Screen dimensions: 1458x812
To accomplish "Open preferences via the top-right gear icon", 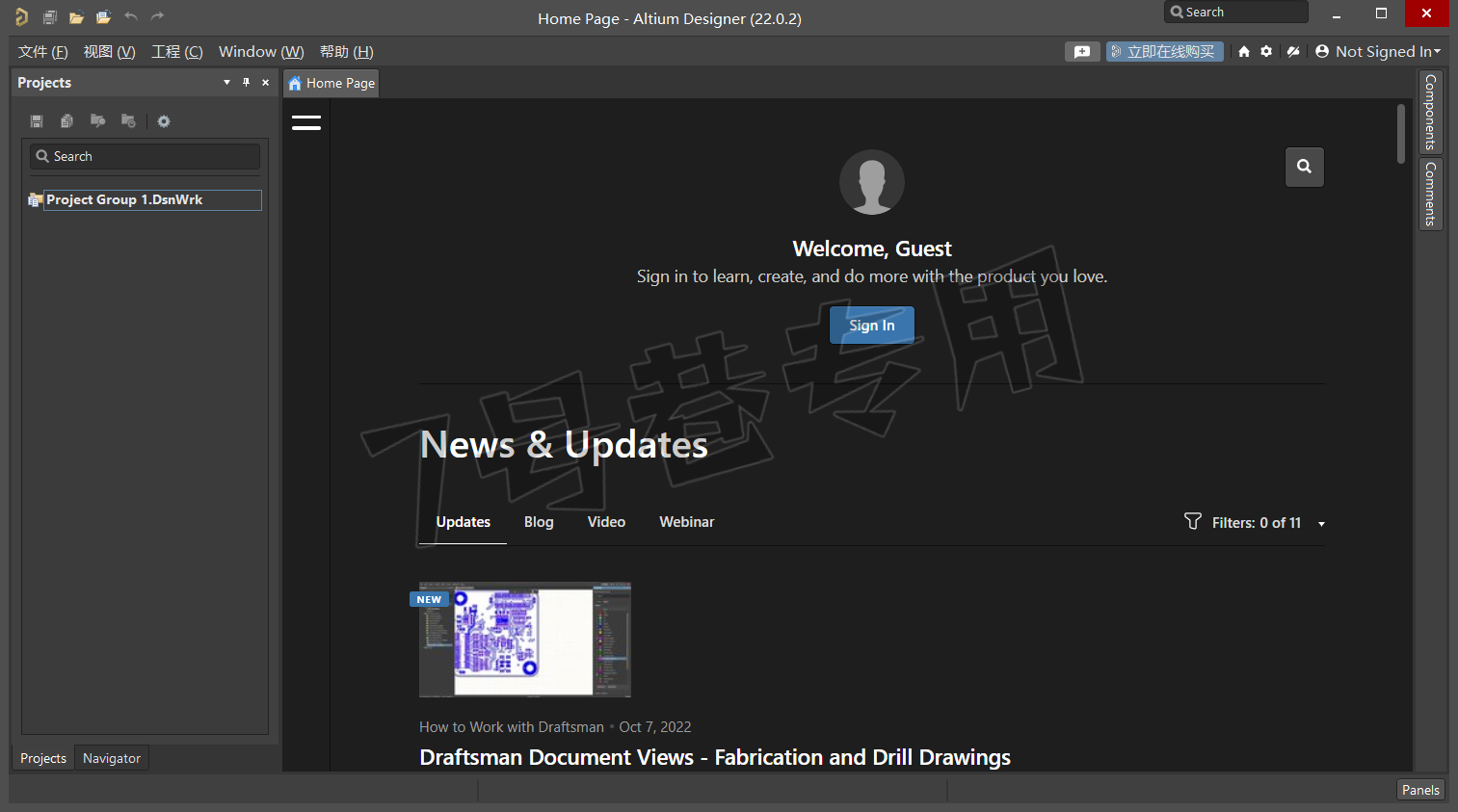I will tap(1266, 52).
